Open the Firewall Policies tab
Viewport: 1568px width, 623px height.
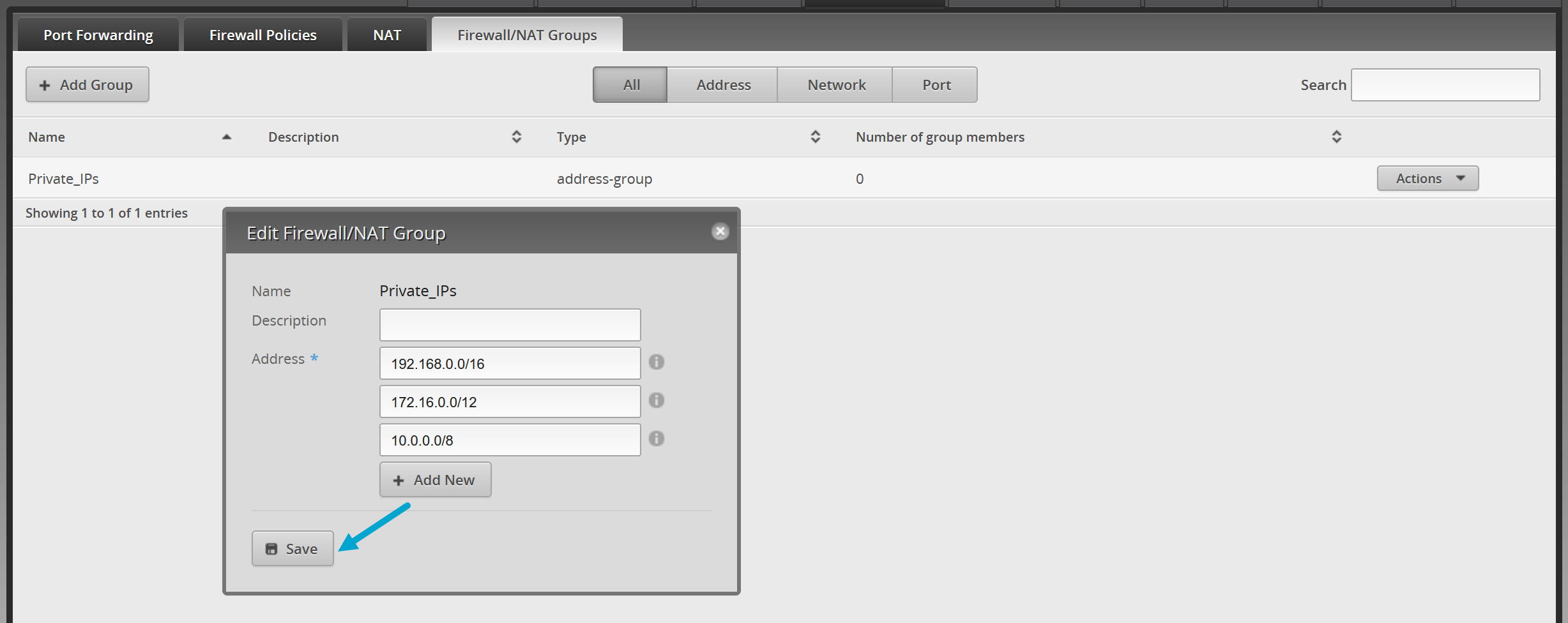click(x=263, y=35)
